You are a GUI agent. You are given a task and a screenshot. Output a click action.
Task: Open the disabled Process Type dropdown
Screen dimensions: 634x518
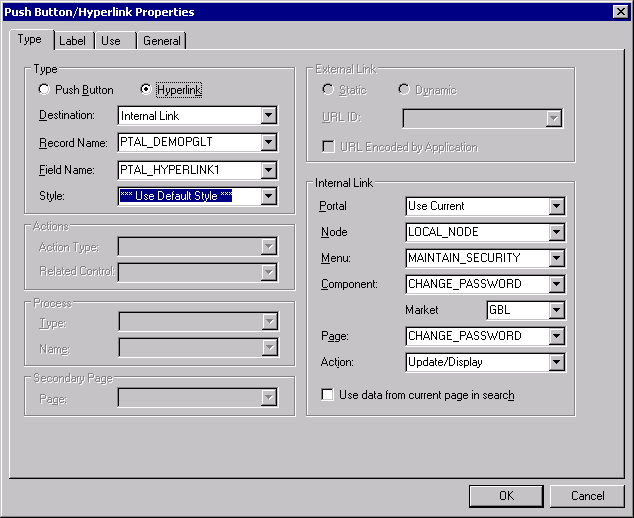(269, 322)
